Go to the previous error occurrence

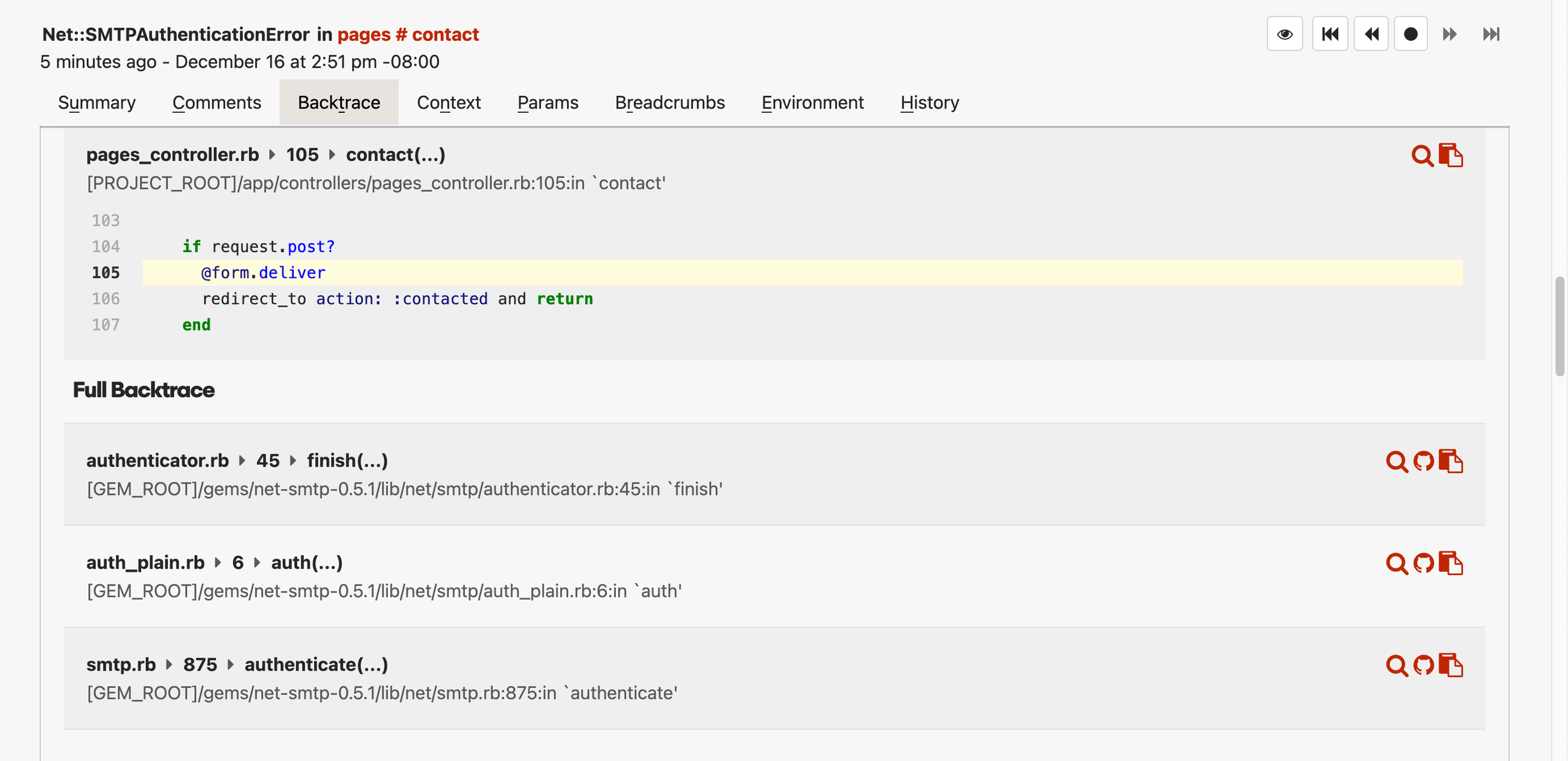[x=1371, y=34]
